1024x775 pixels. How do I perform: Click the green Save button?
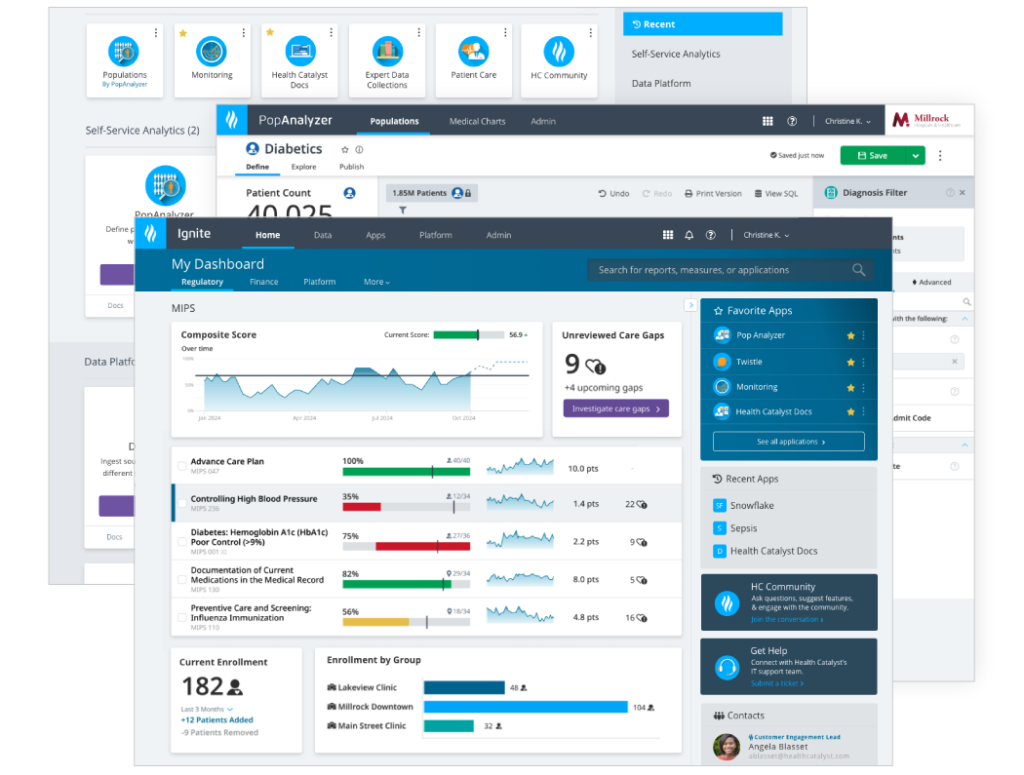873,155
